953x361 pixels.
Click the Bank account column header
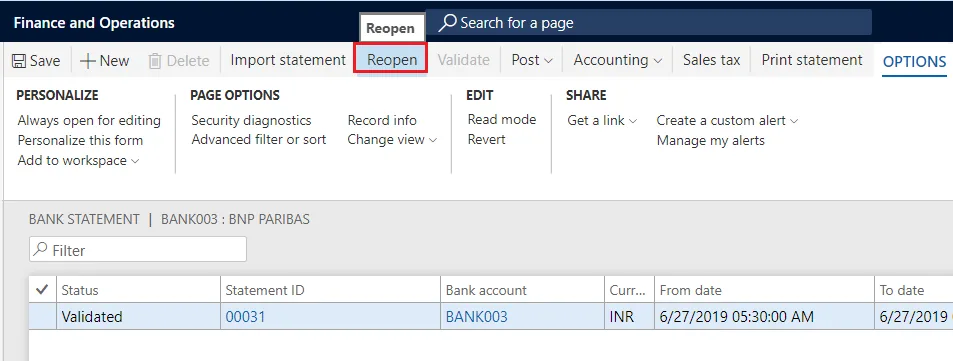(523, 290)
